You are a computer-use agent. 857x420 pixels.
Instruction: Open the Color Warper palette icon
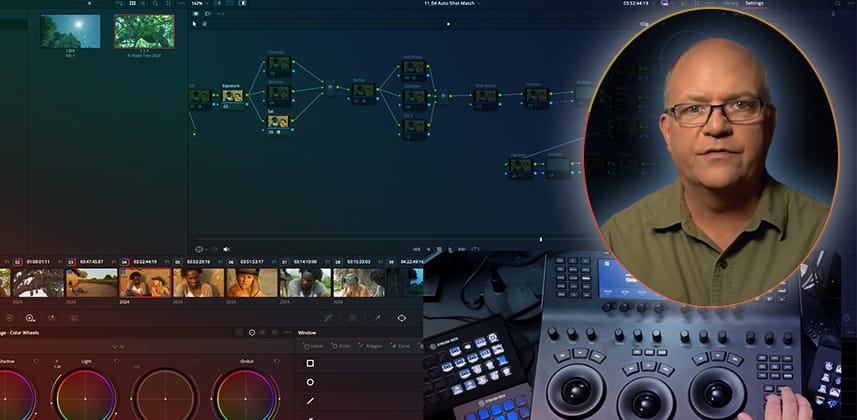[x=353, y=318]
